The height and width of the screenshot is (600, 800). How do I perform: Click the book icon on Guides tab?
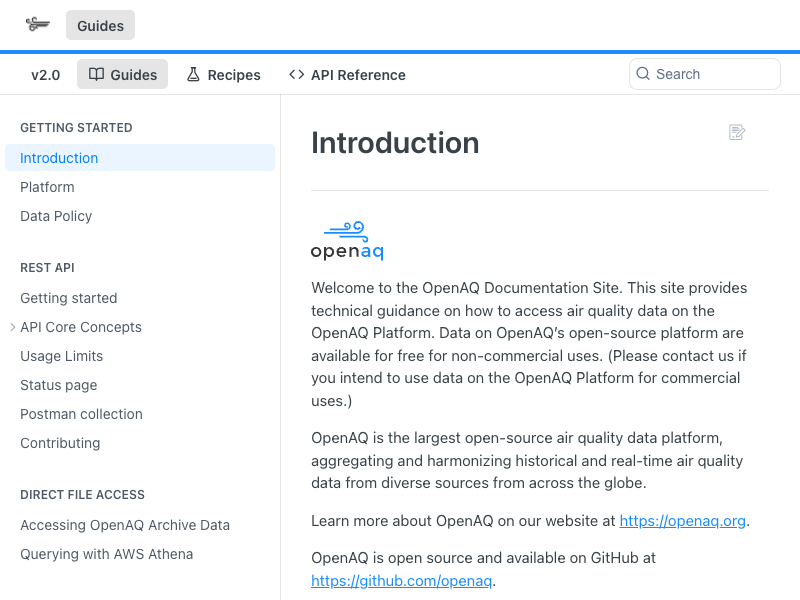click(x=96, y=74)
